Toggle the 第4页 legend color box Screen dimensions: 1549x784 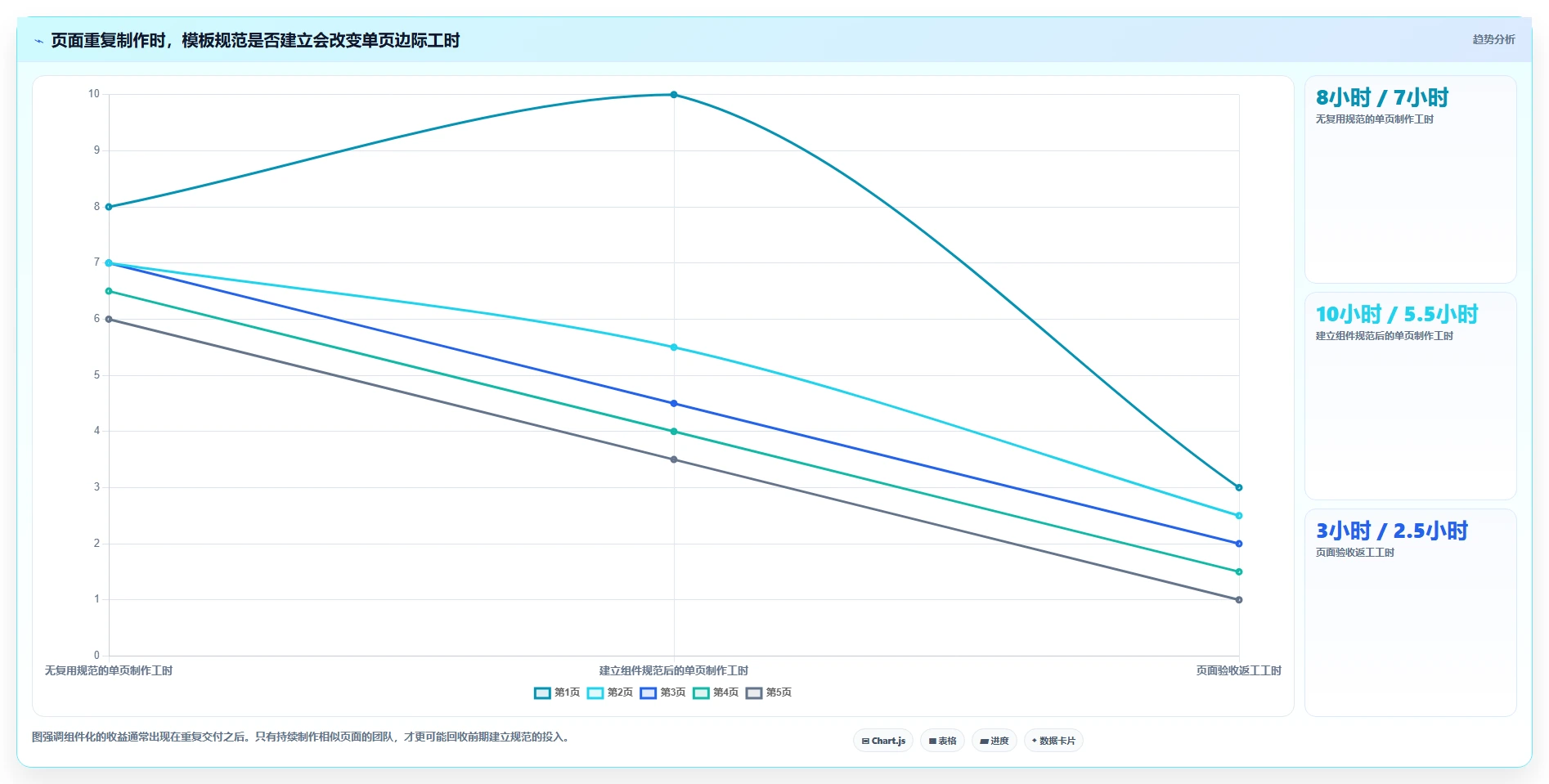tap(701, 693)
